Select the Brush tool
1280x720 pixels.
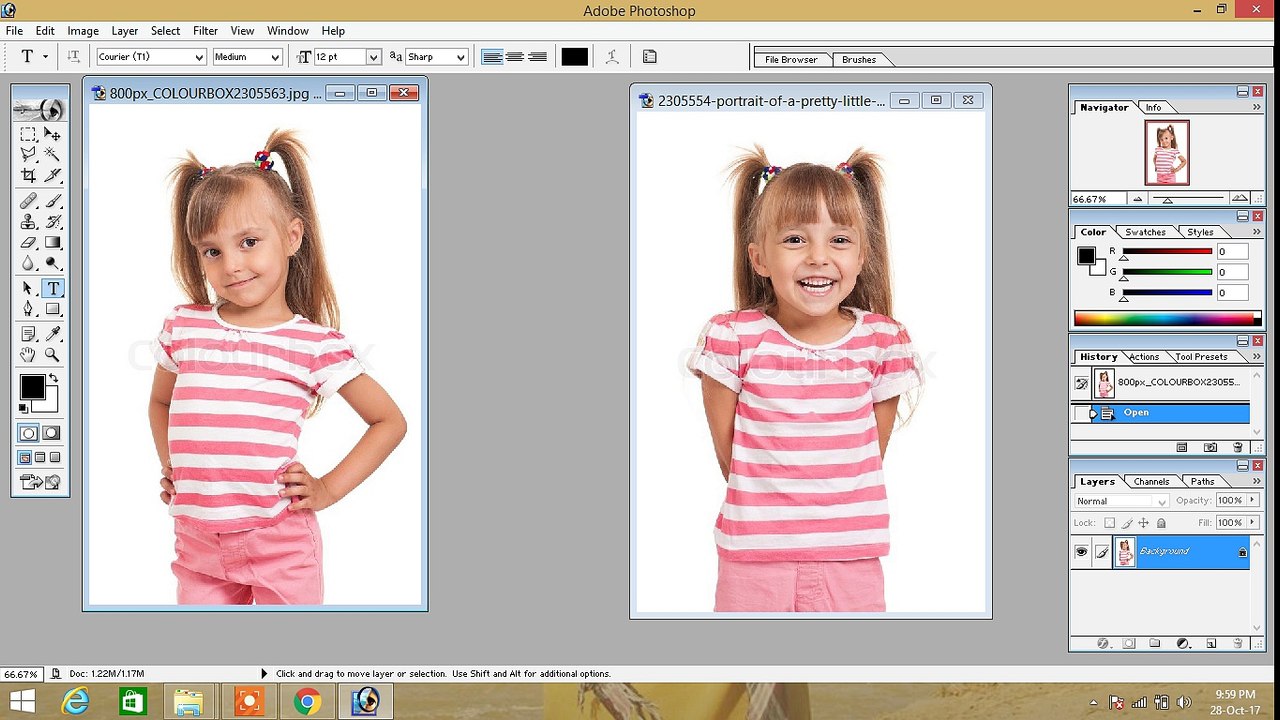point(54,201)
